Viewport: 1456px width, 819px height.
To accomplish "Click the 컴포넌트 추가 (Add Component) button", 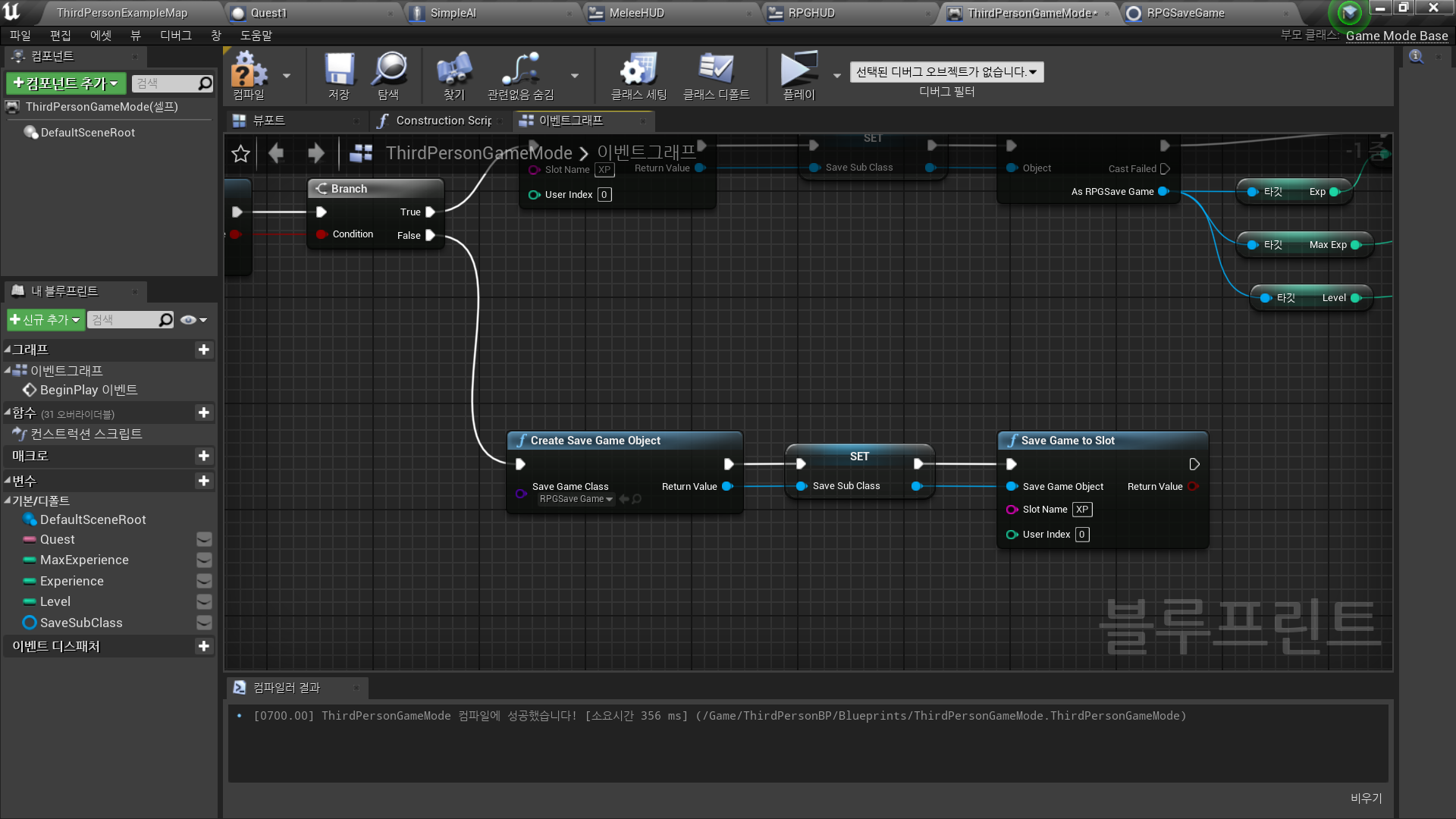I will [66, 83].
